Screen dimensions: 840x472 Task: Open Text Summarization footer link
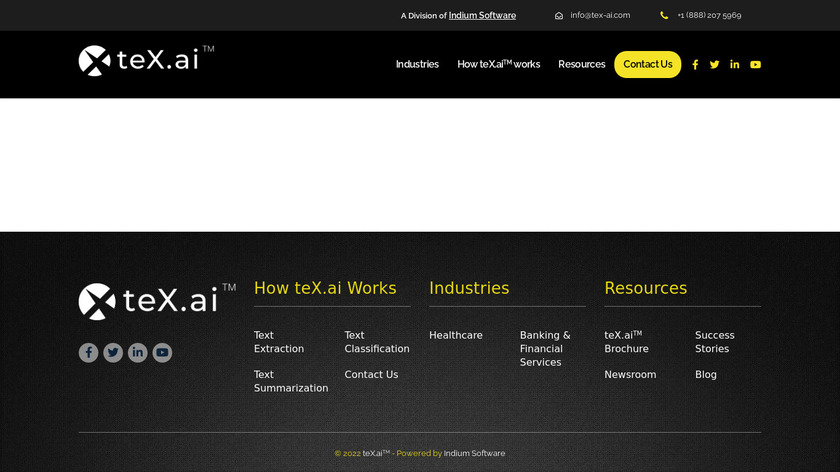click(x=291, y=381)
